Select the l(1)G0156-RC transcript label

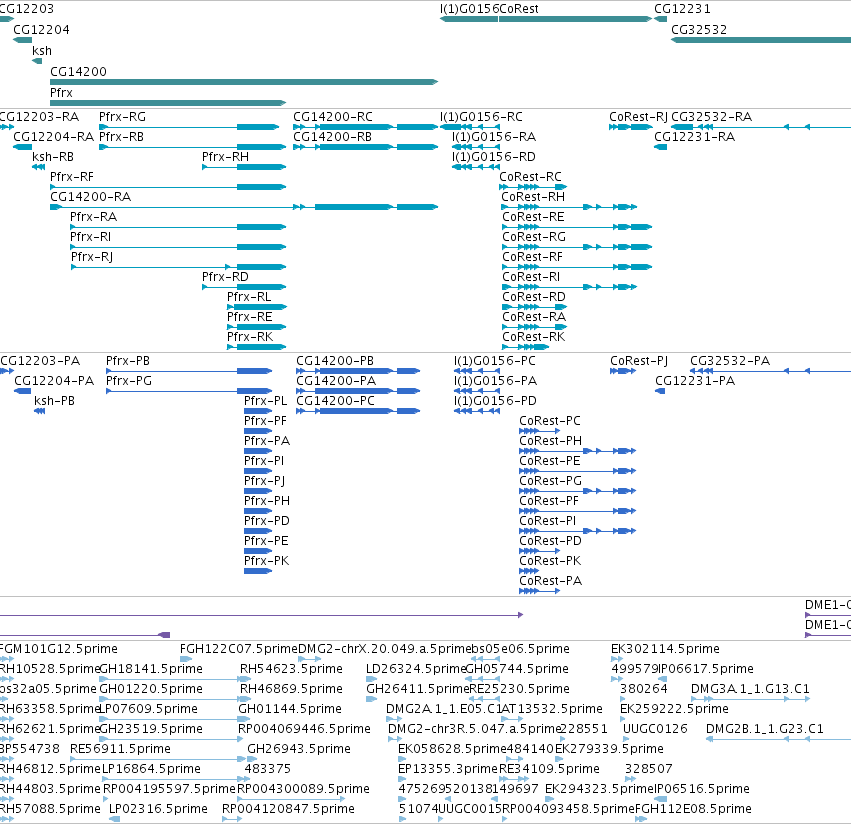[481, 117]
